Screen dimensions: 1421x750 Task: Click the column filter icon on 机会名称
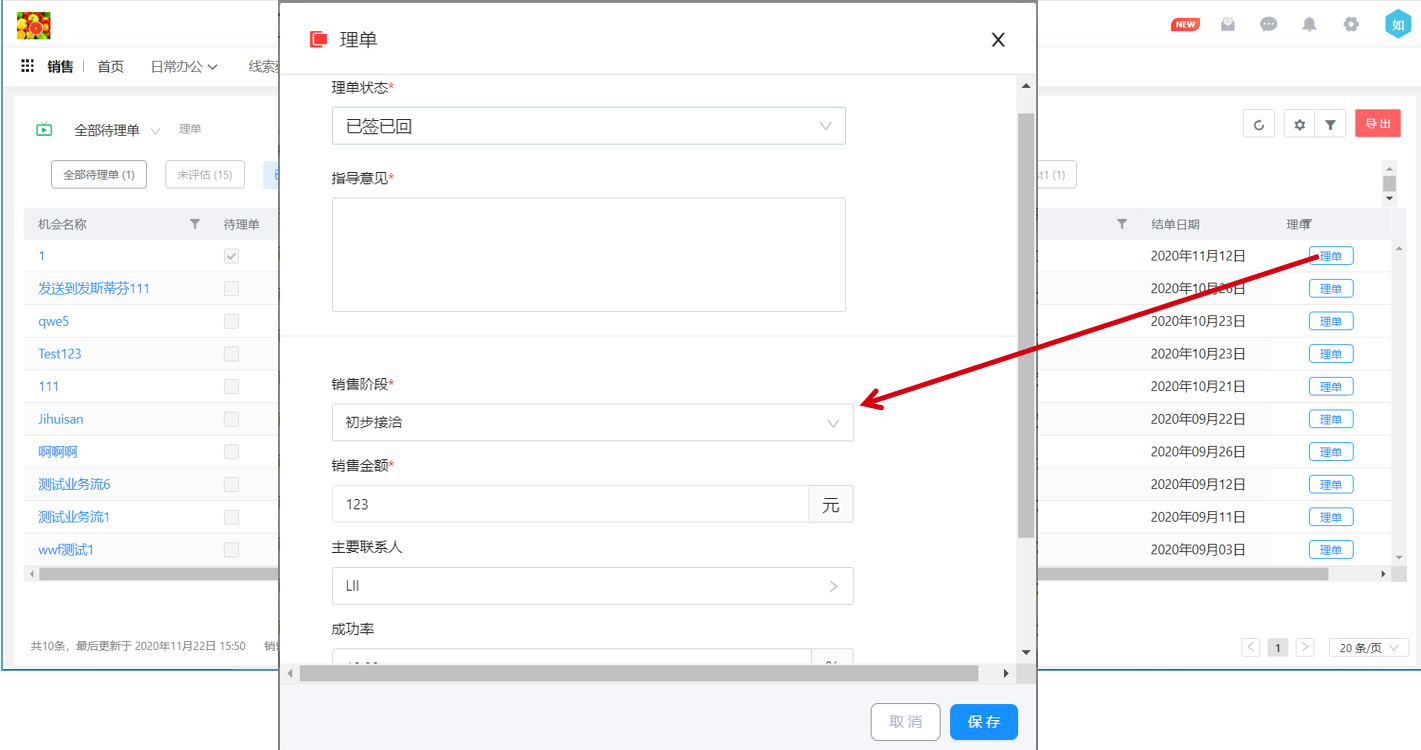(195, 224)
